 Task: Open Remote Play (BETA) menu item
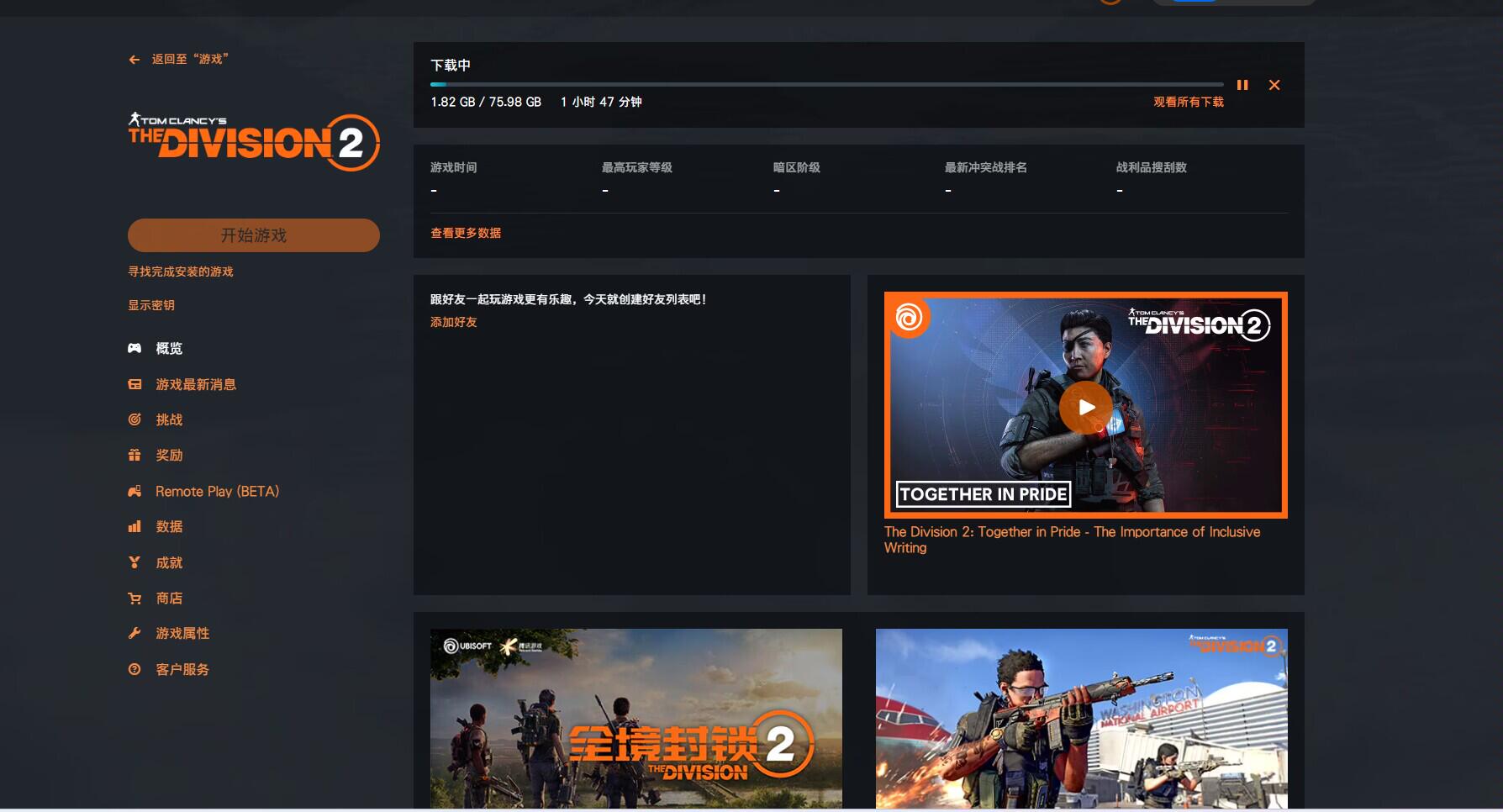[x=217, y=491]
